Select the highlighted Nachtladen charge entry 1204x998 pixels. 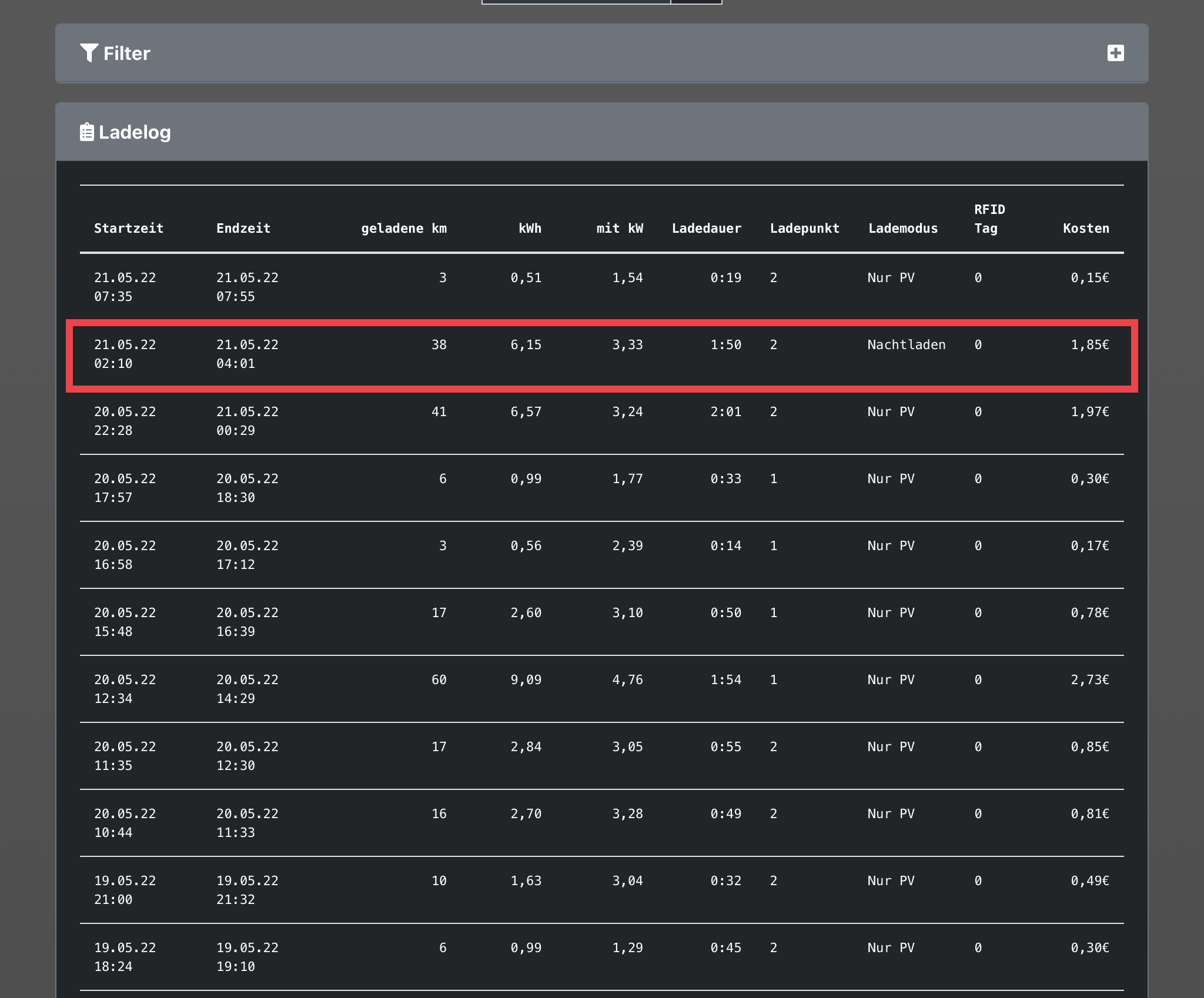(x=601, y=354)
